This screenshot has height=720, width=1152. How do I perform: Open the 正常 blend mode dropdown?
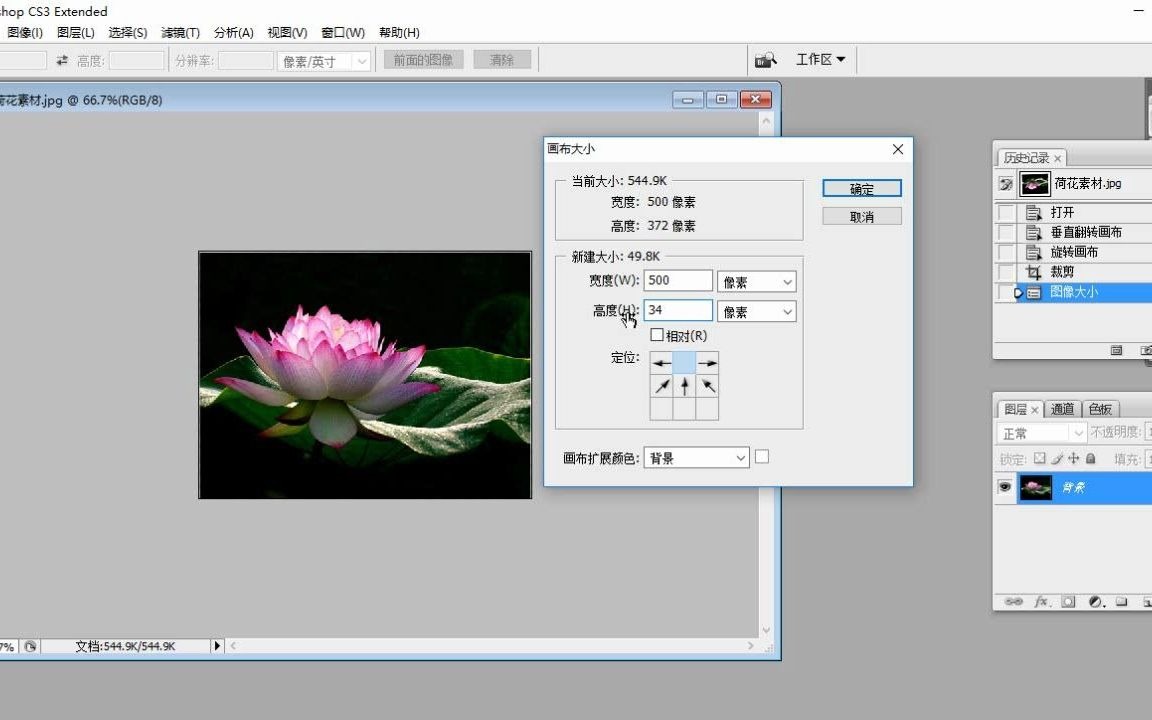1040,432
